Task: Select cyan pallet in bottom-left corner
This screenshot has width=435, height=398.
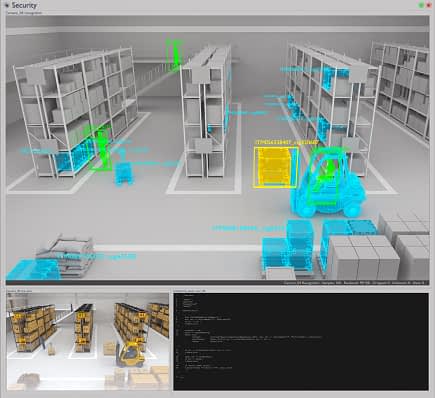Action: pyautogui.click(x=33, y=269)
